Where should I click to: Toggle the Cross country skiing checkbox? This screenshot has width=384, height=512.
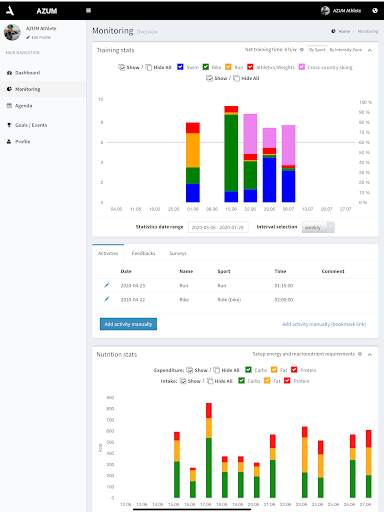tap(302, 67)
